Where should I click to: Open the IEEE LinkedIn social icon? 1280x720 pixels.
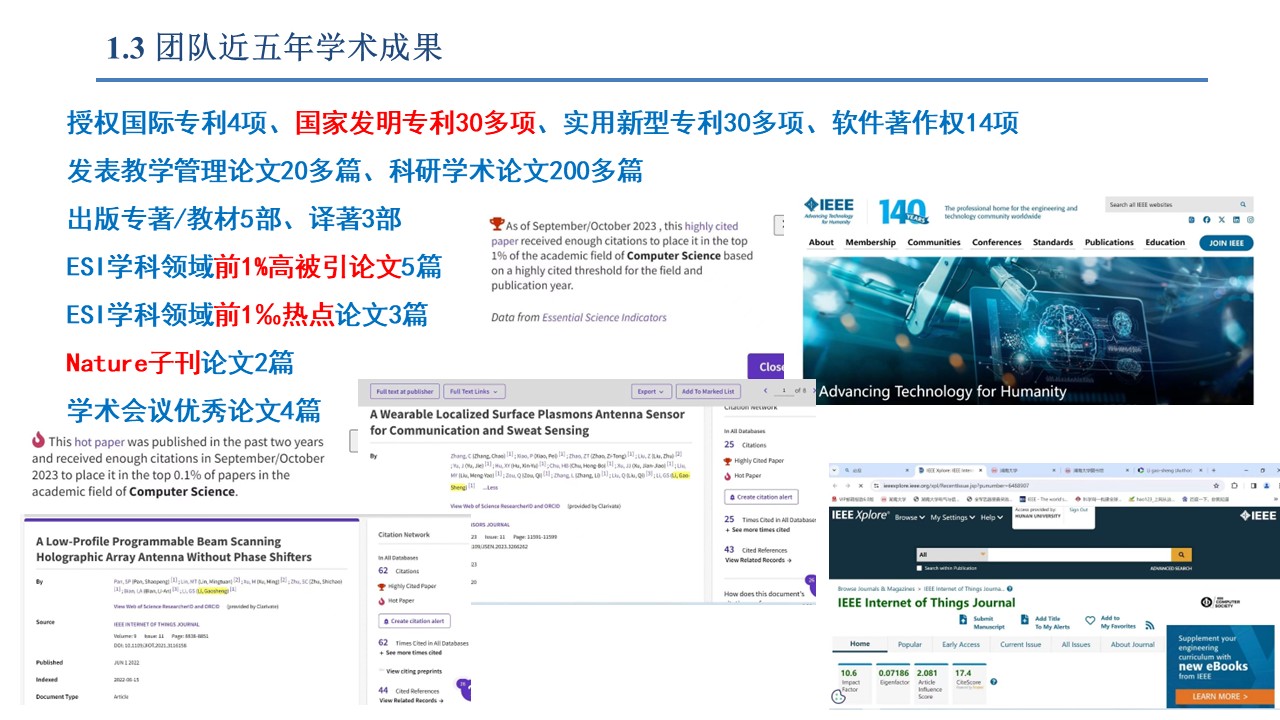(x=1237, y=220)
